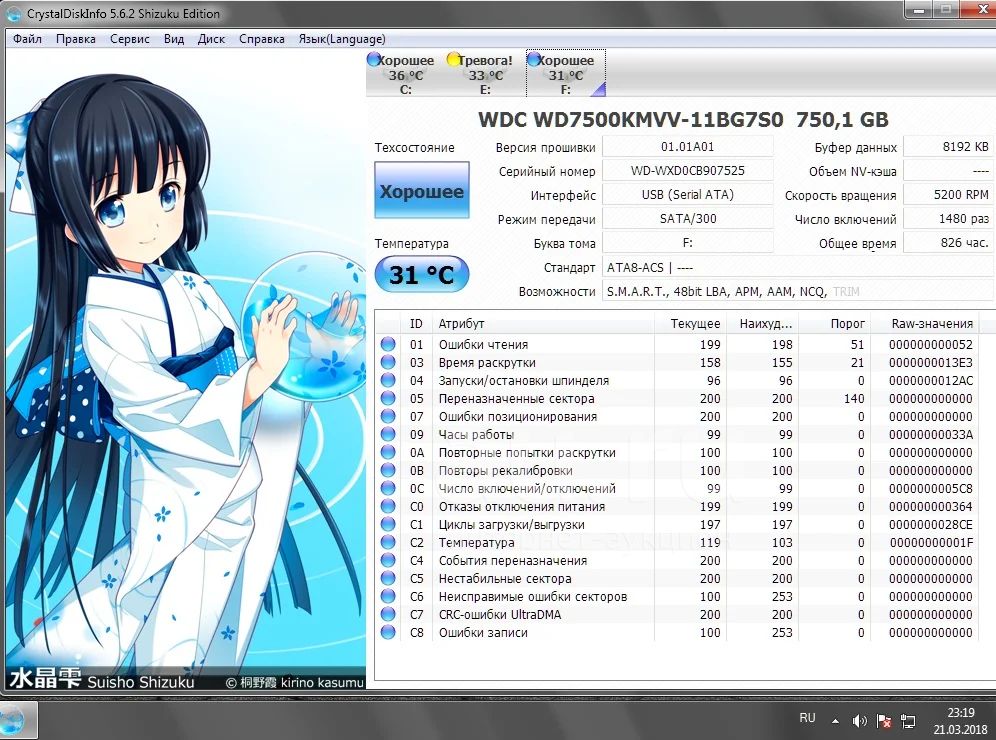Click the power on hours 826 час.
Screen dimensions: 996x740
coord(948,243)
